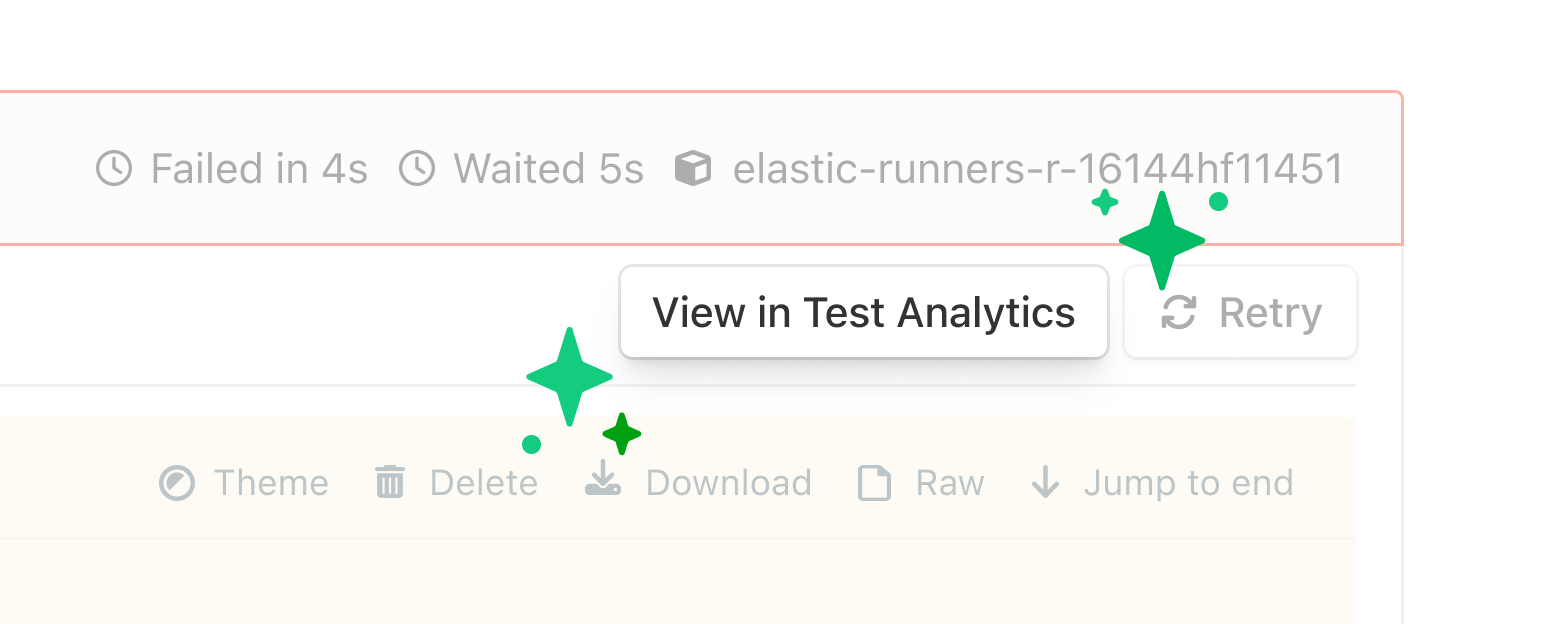Click the Failed in 4s text
Screen dimensions: 1554x624
click(x=259, y=169)
